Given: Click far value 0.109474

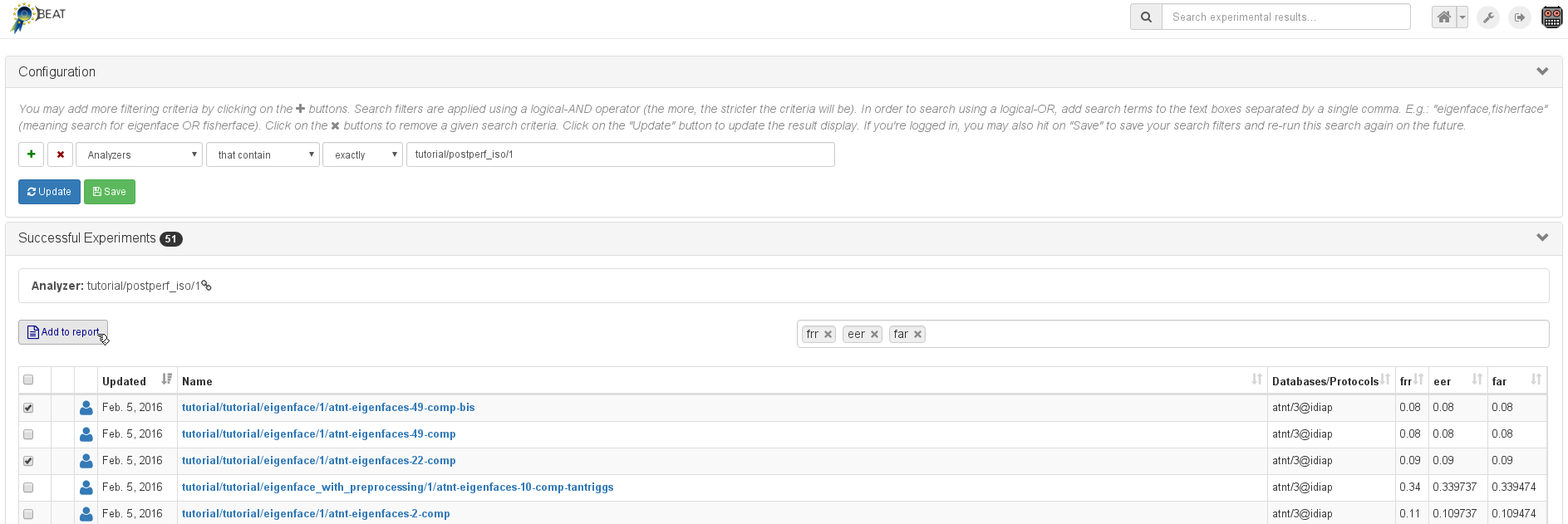Looking at the screenshot, I should coord(1514,514).
